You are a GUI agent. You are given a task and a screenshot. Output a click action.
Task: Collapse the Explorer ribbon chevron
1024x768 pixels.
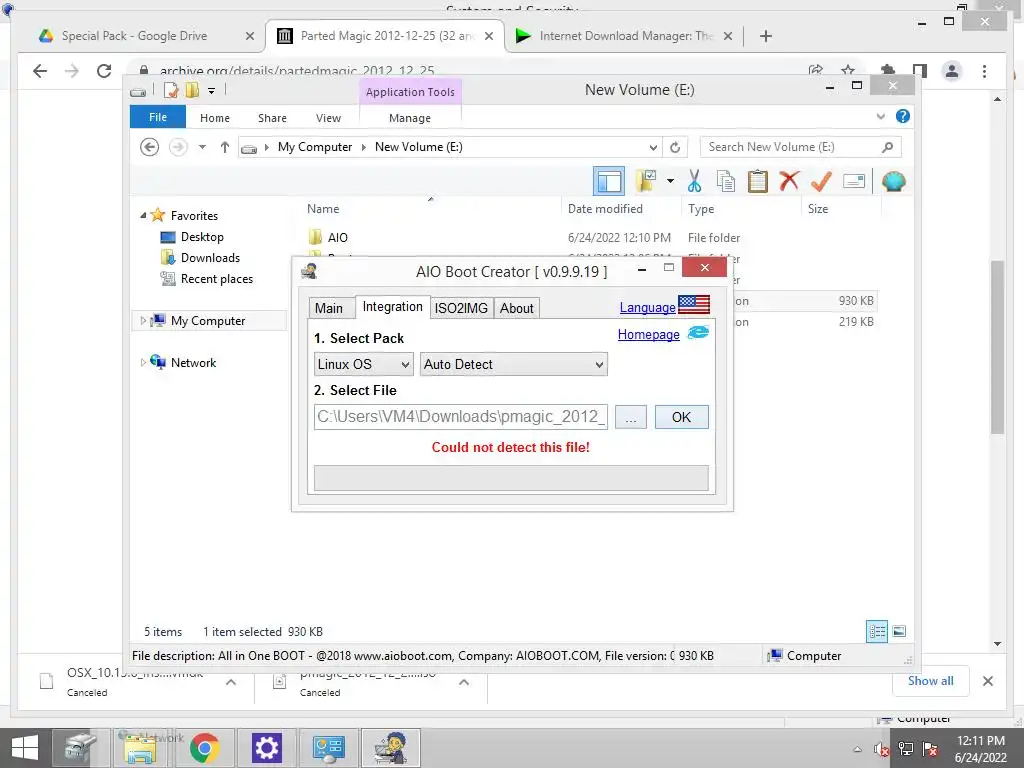(880, 116)
